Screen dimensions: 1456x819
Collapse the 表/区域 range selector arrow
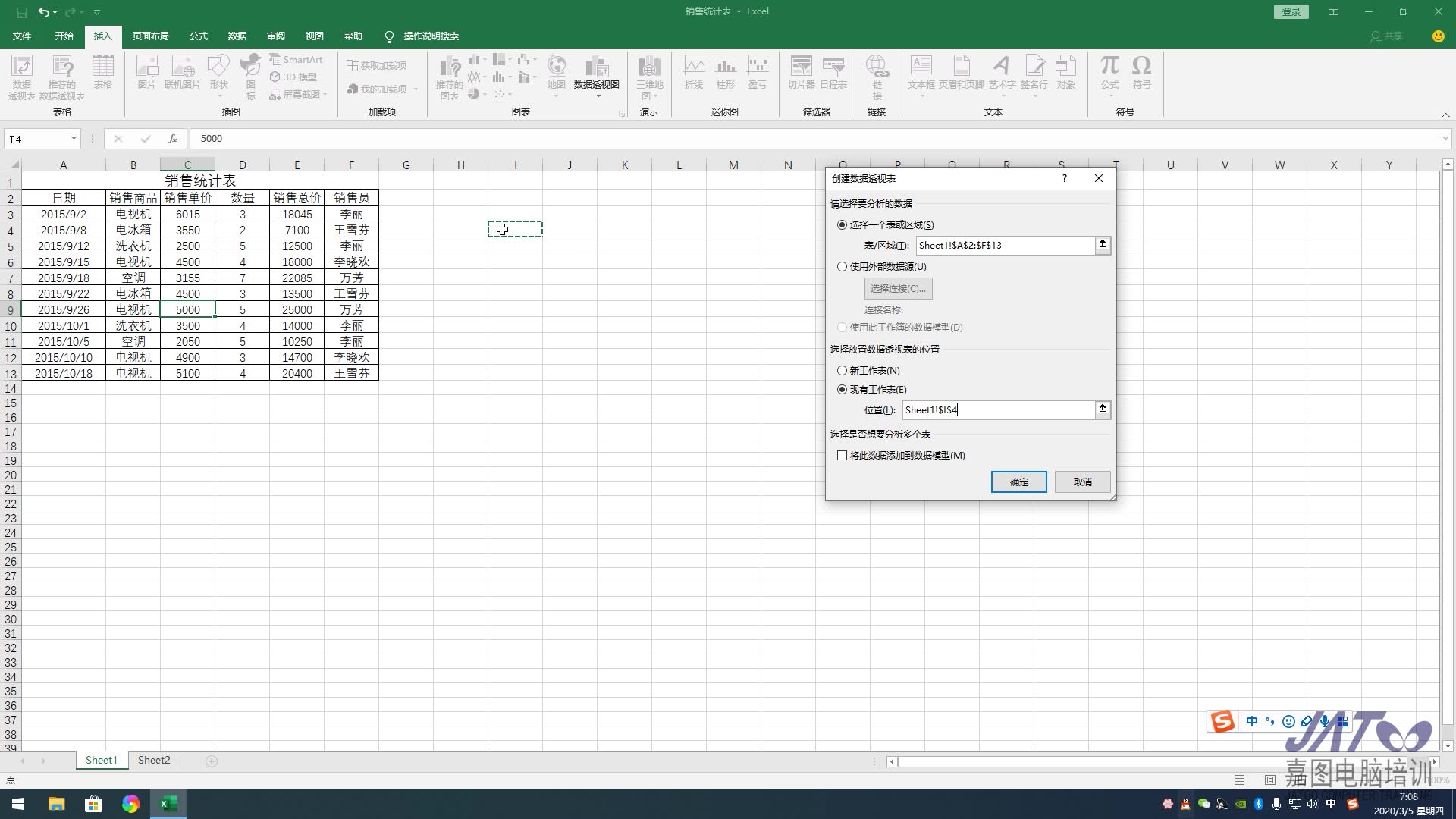[x=1103, y=244]
